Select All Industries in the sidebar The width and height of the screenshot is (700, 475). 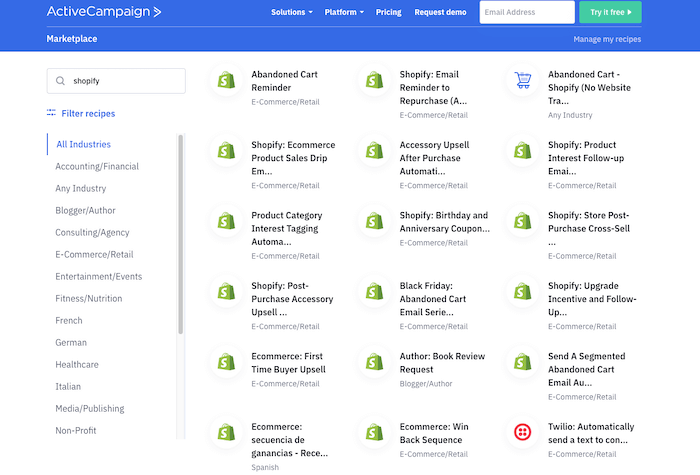(83, 144)
